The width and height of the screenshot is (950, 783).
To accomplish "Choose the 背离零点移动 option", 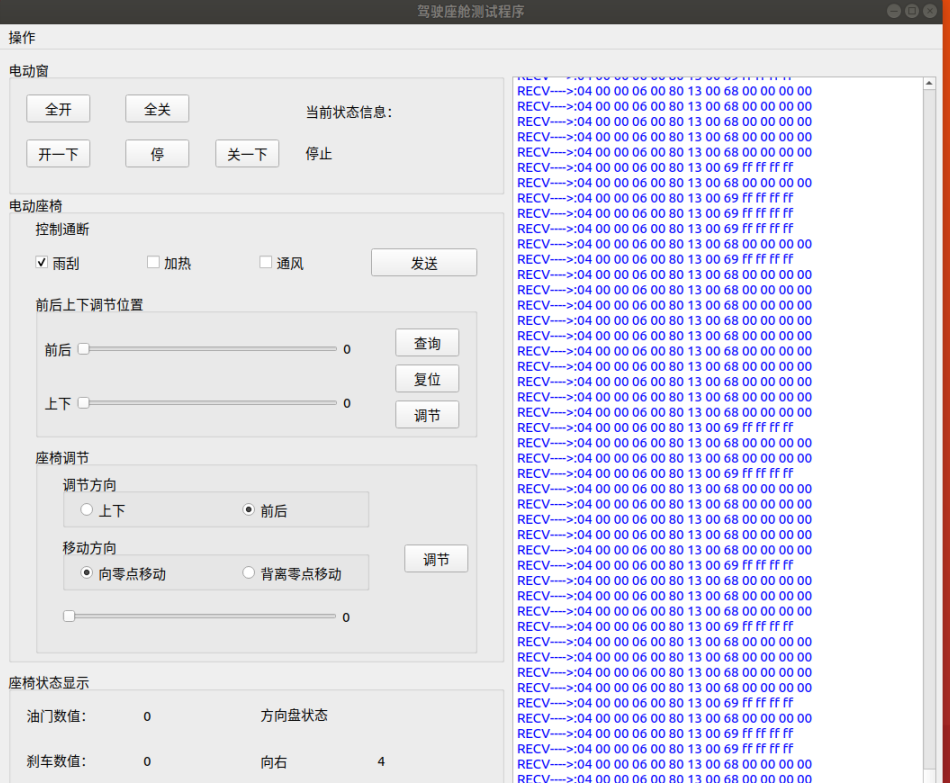I will coord(249,573).
